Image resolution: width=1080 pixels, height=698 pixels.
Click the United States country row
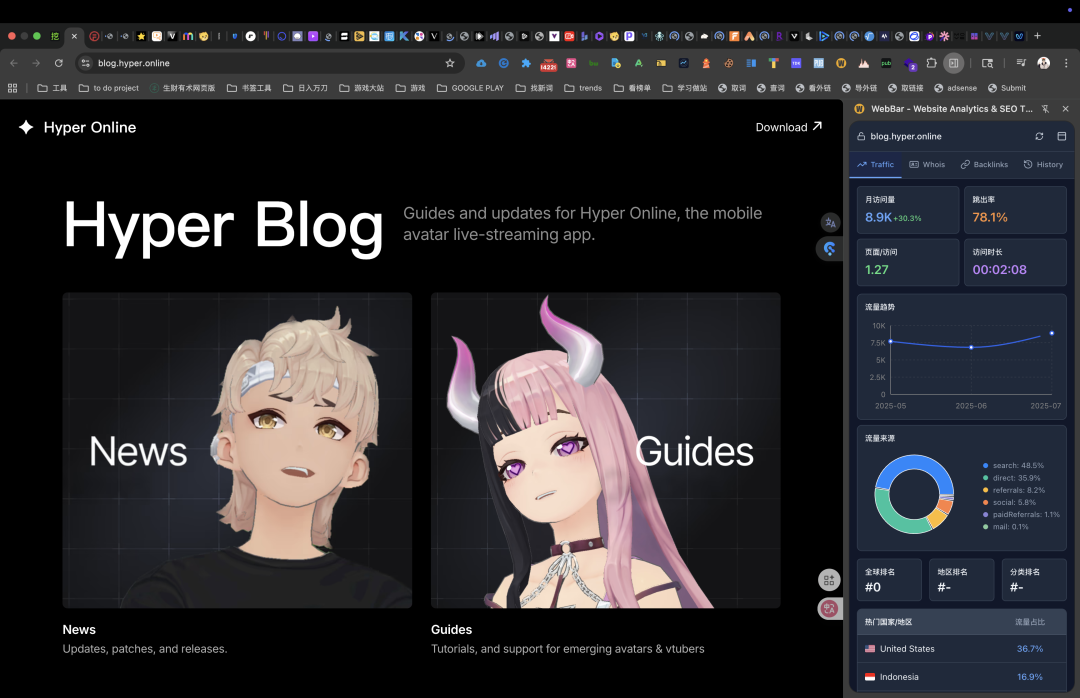point(962,648)
